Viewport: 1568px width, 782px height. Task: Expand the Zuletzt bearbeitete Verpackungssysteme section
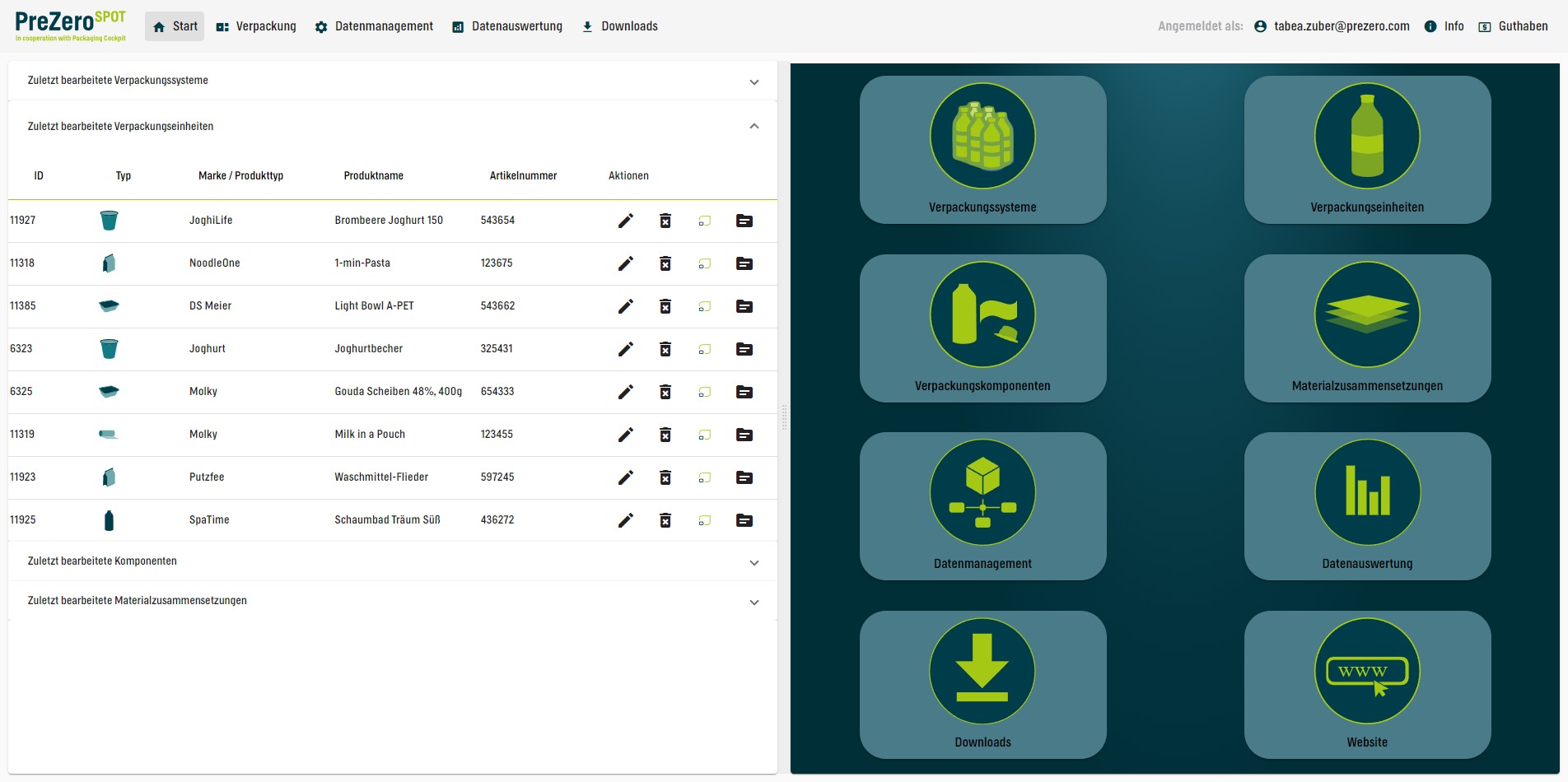(392, 81)
